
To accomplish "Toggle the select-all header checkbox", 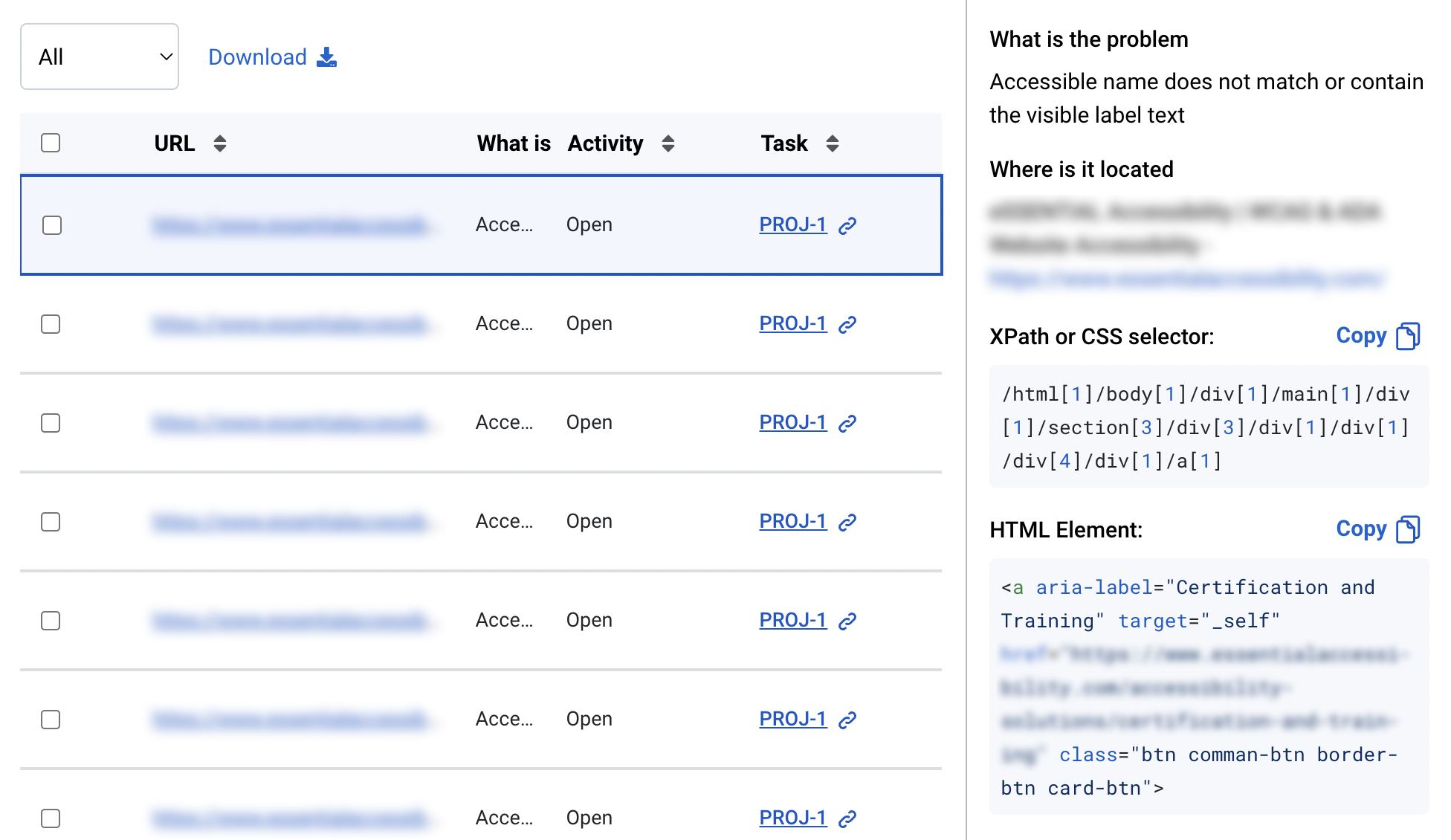I will coord(51,143).
